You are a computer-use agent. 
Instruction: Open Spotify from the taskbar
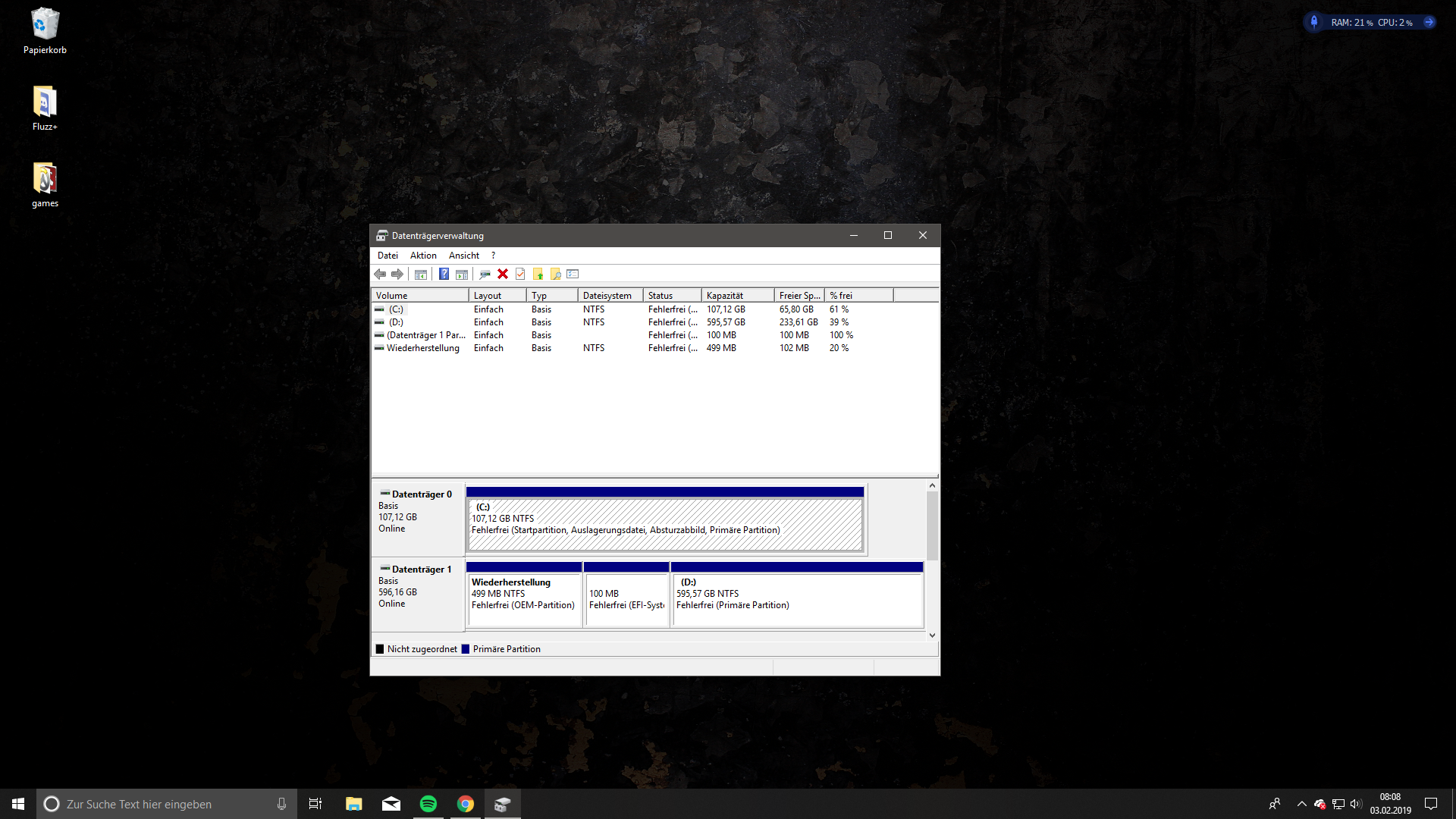click(428, 804)
